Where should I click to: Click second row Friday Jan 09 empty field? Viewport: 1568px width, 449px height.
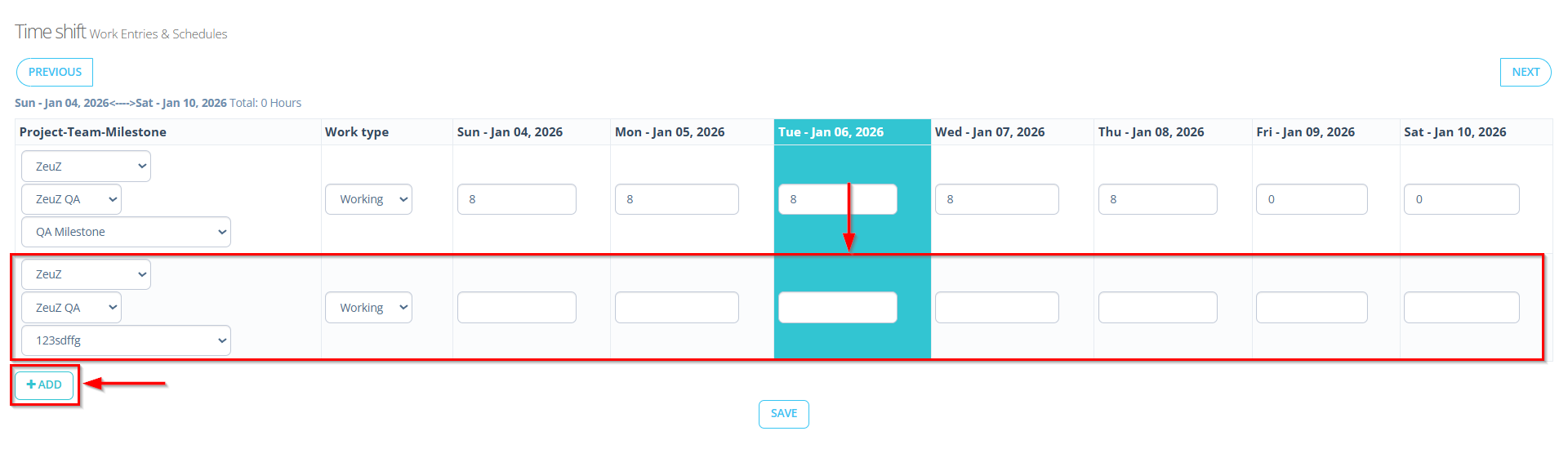tap(1311, 308)
